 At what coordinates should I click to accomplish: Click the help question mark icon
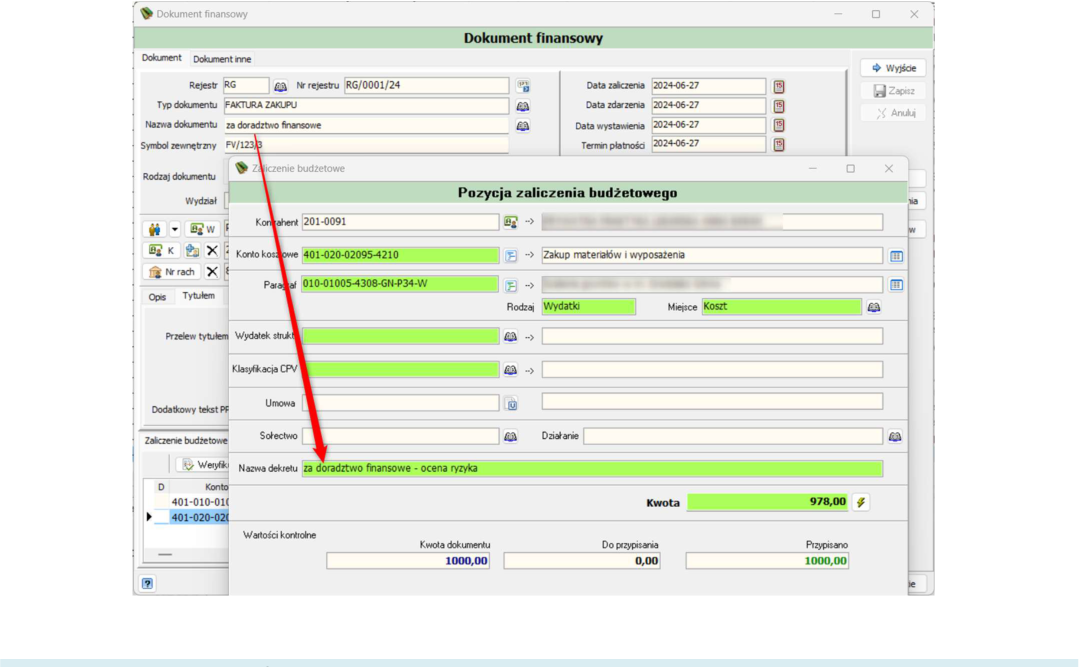tap(147, 584)
